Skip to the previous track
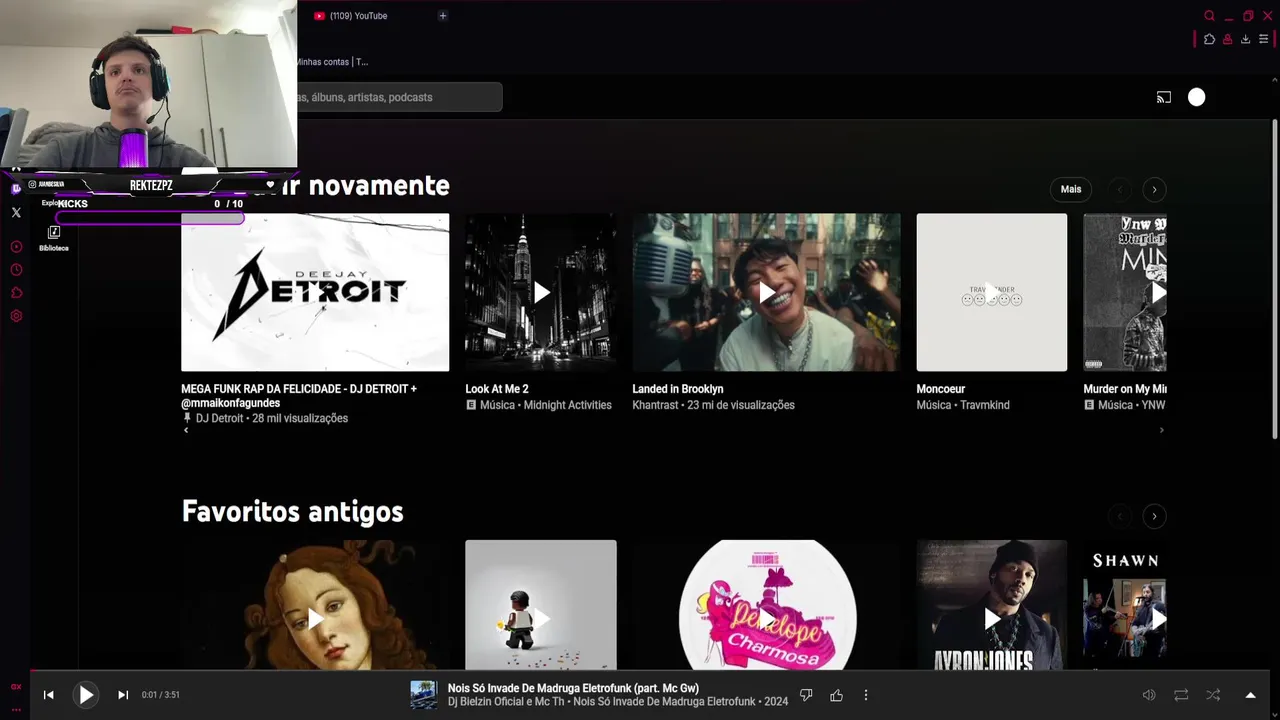 tap(48, 695)
